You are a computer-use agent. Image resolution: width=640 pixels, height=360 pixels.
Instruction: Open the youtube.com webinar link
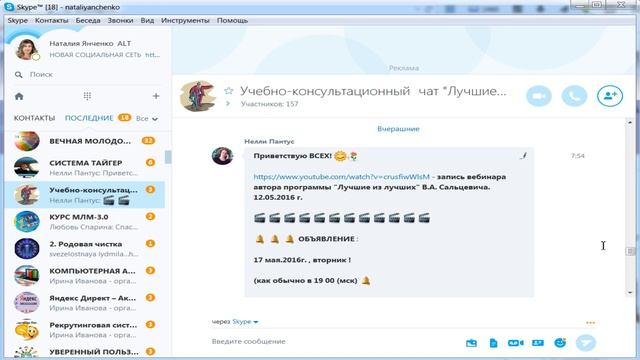(x=342, y=177)
